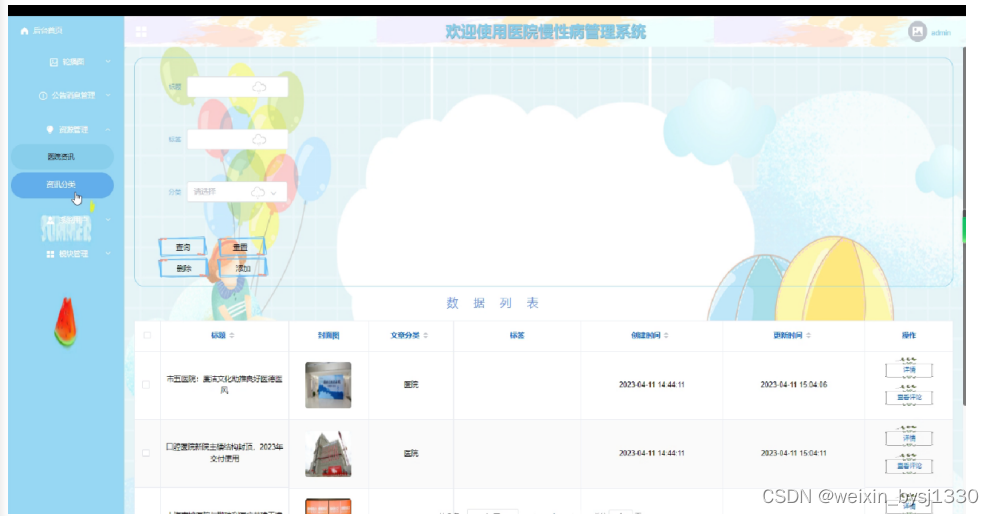994x516 pixels.
Task: Click the date 2023-04-11 15:04:06
Action: coord(794,385)
